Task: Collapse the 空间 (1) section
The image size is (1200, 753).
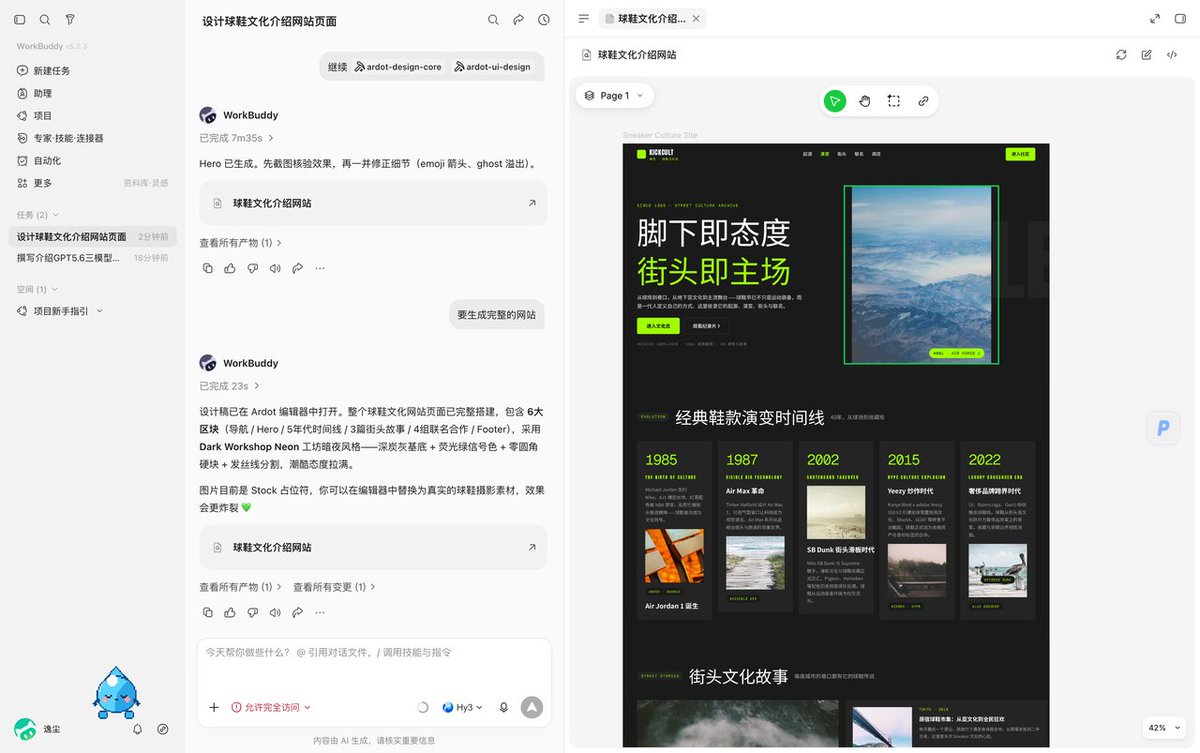Action: coord(38,289)
